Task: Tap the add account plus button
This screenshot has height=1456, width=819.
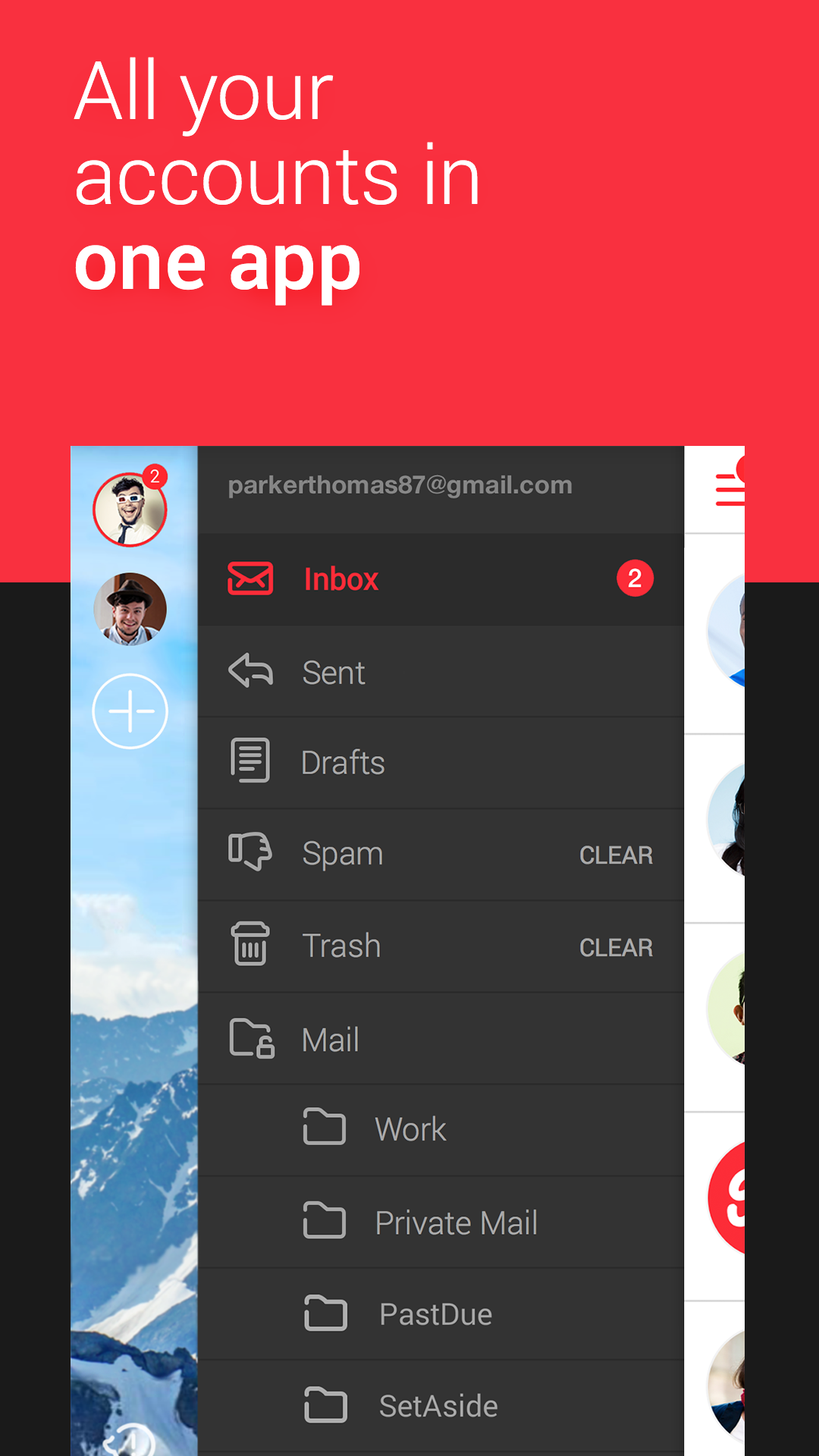Action: pos(130,711)
